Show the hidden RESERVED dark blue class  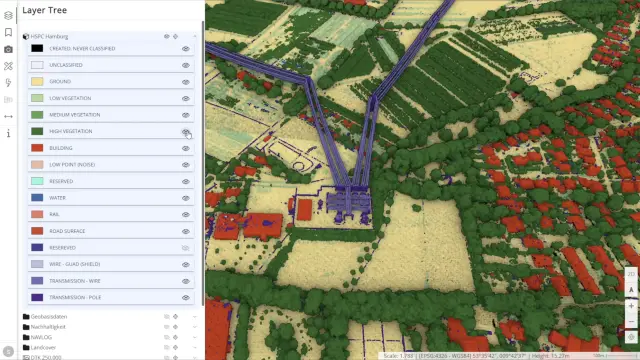pyautogui.click(x=186, y=248)
